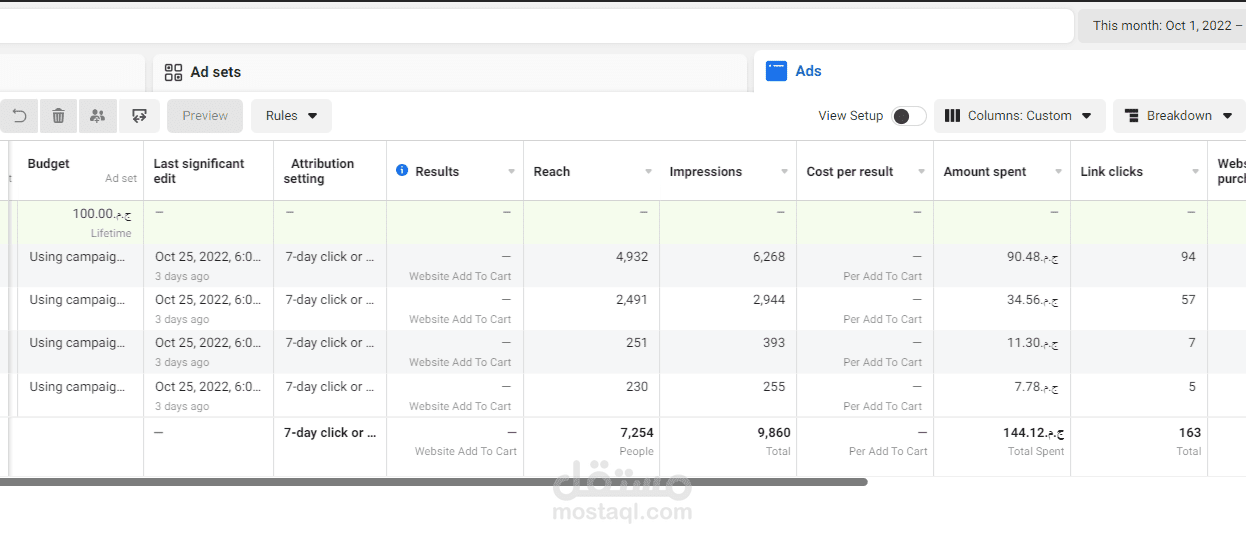
Task: Sort by the Budget column header
Action: pos(48,164)
